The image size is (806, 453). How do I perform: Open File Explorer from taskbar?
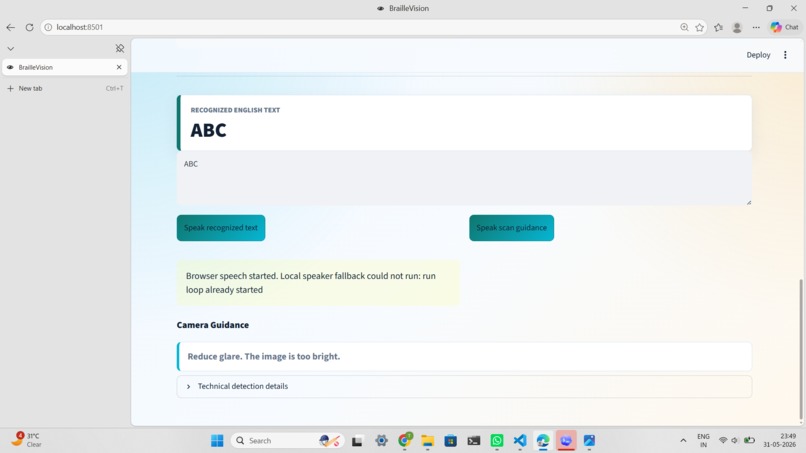tap(428, 441)
